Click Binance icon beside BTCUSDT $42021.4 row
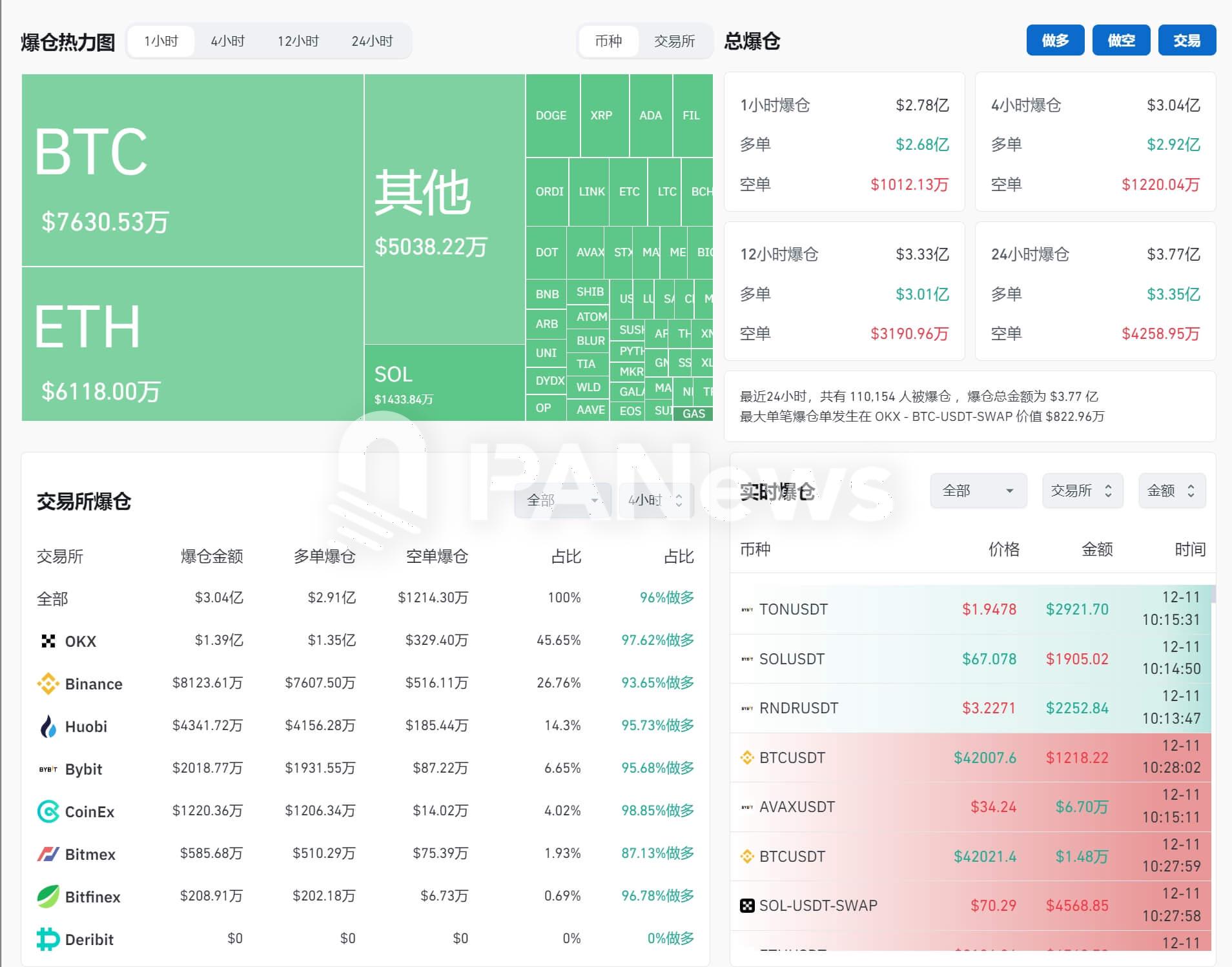 [747, 857]
